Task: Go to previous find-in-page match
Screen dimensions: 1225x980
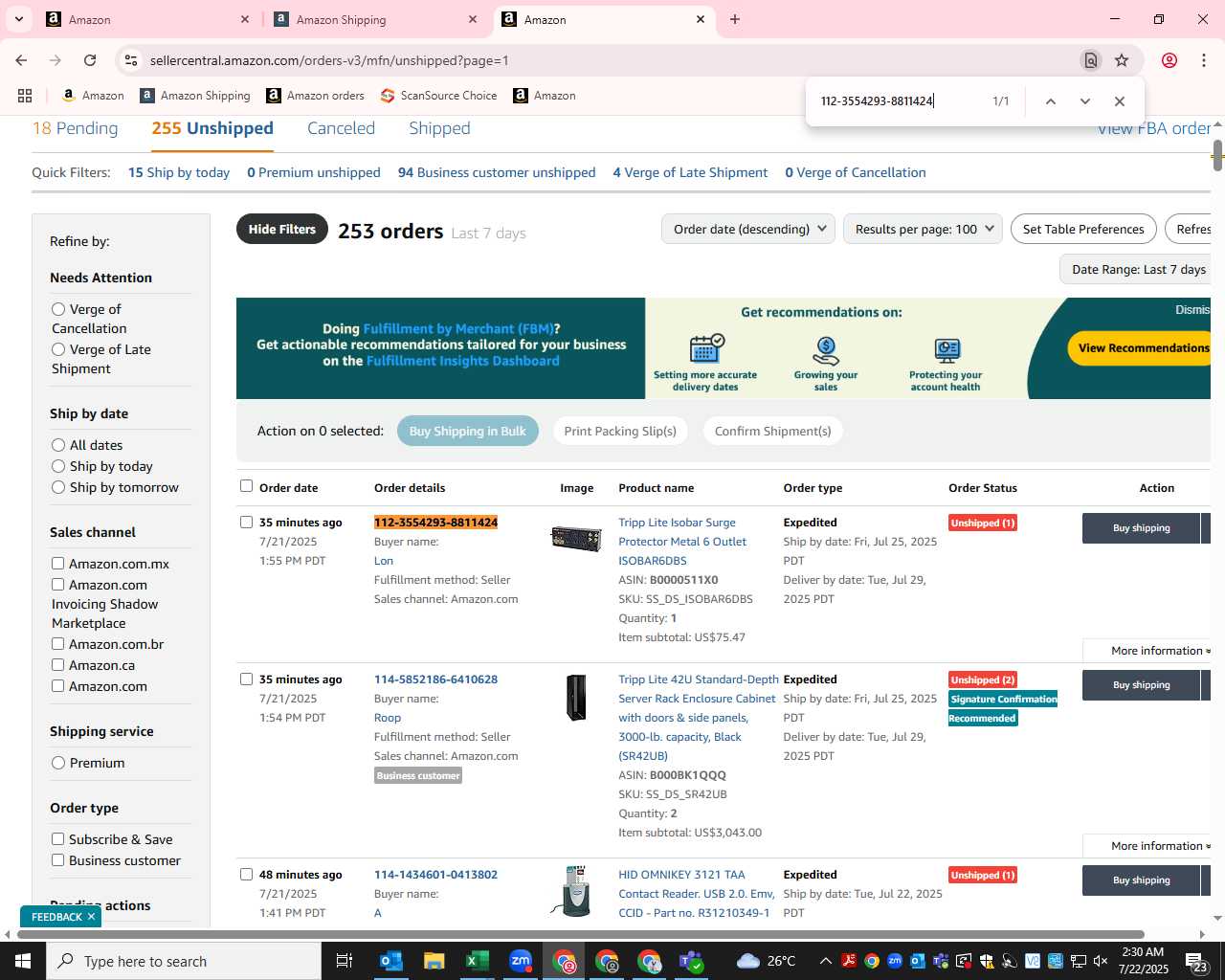Action: pos(1050,101)
